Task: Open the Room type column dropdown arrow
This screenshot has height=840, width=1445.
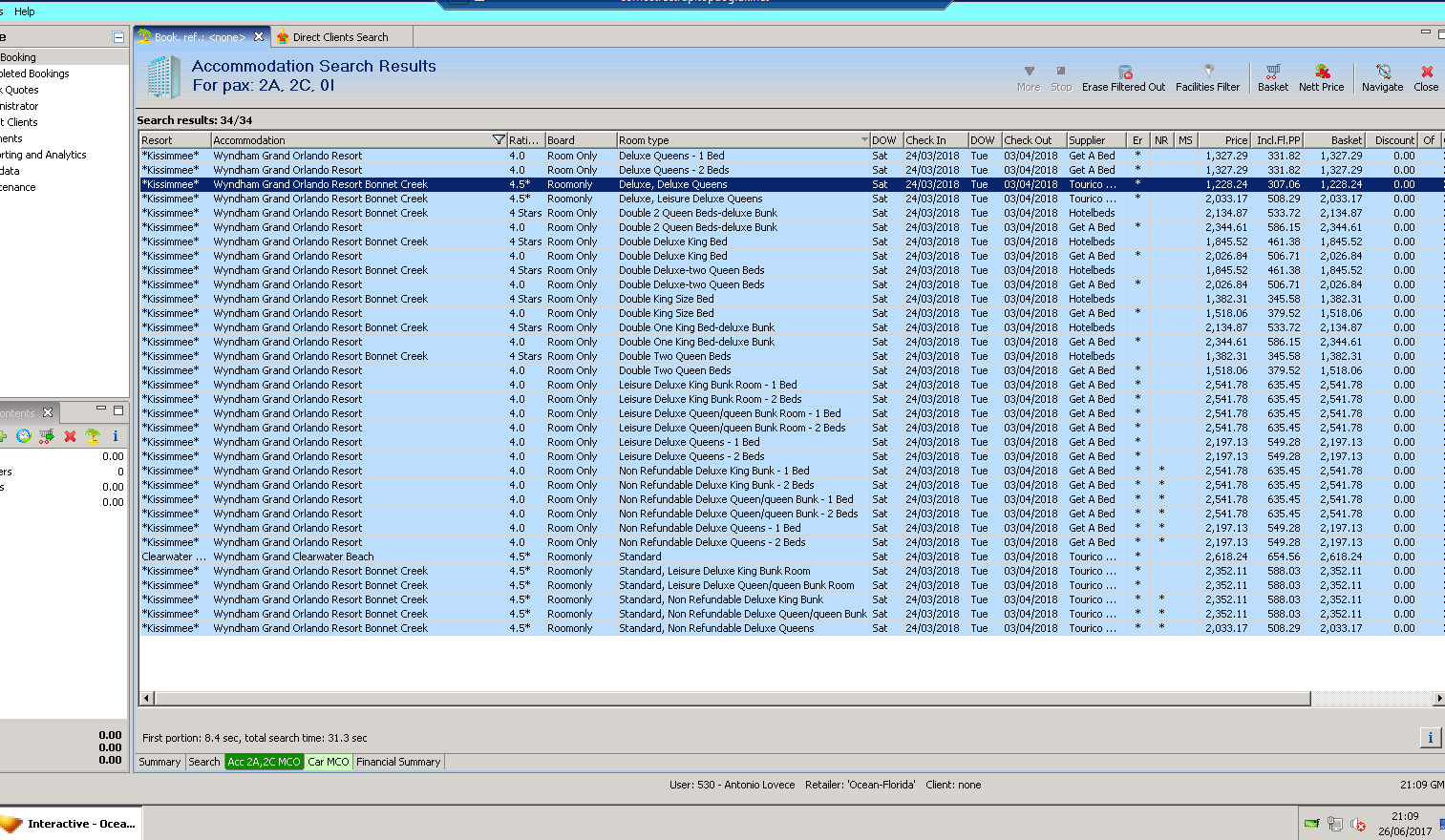Action: (x=864, y=140)
